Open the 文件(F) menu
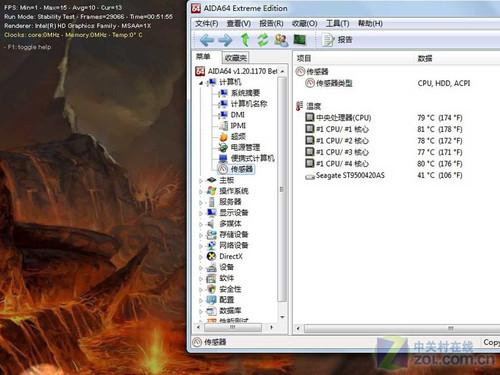 [x=207, y=23]
